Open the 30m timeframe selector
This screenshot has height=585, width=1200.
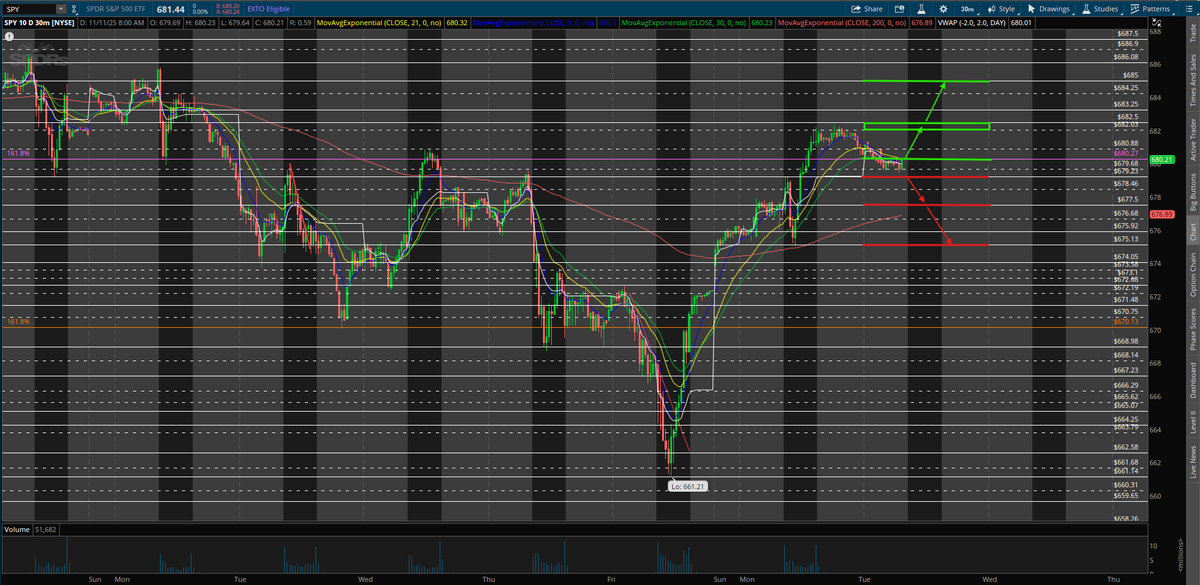coord(967,8)
